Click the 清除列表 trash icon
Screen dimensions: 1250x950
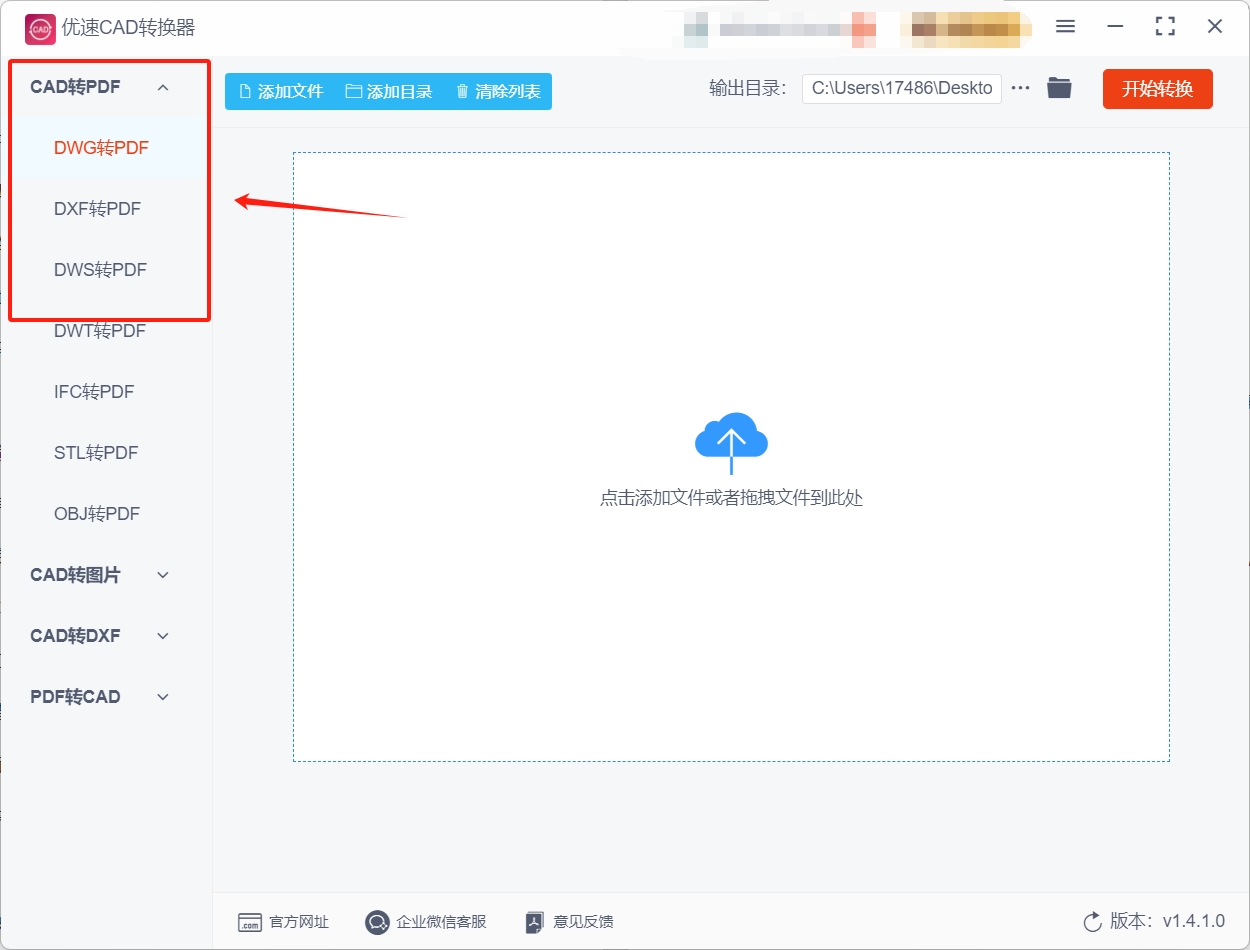coord(461,90)
